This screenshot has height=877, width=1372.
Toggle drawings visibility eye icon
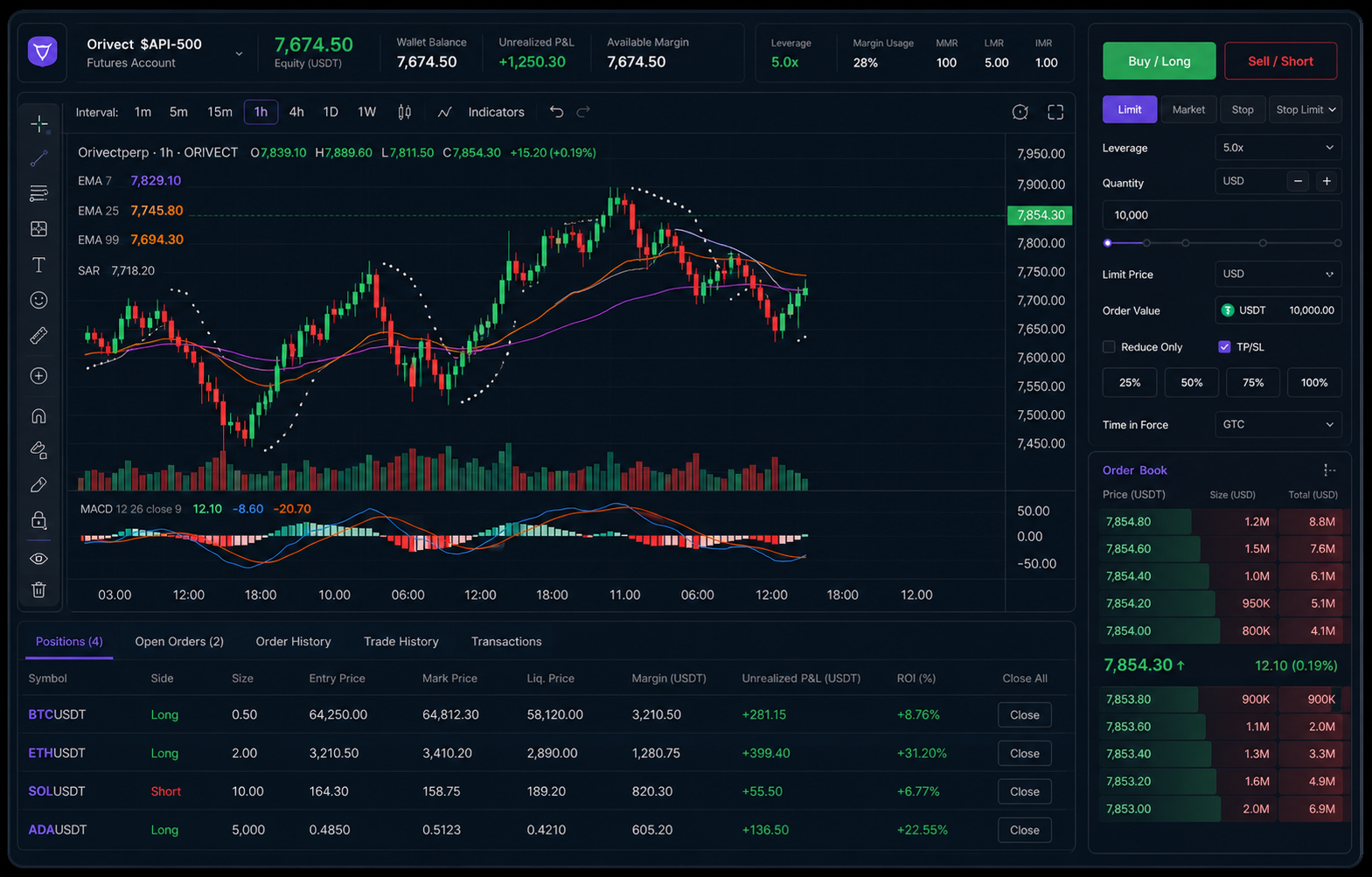[x=39, y=559]
